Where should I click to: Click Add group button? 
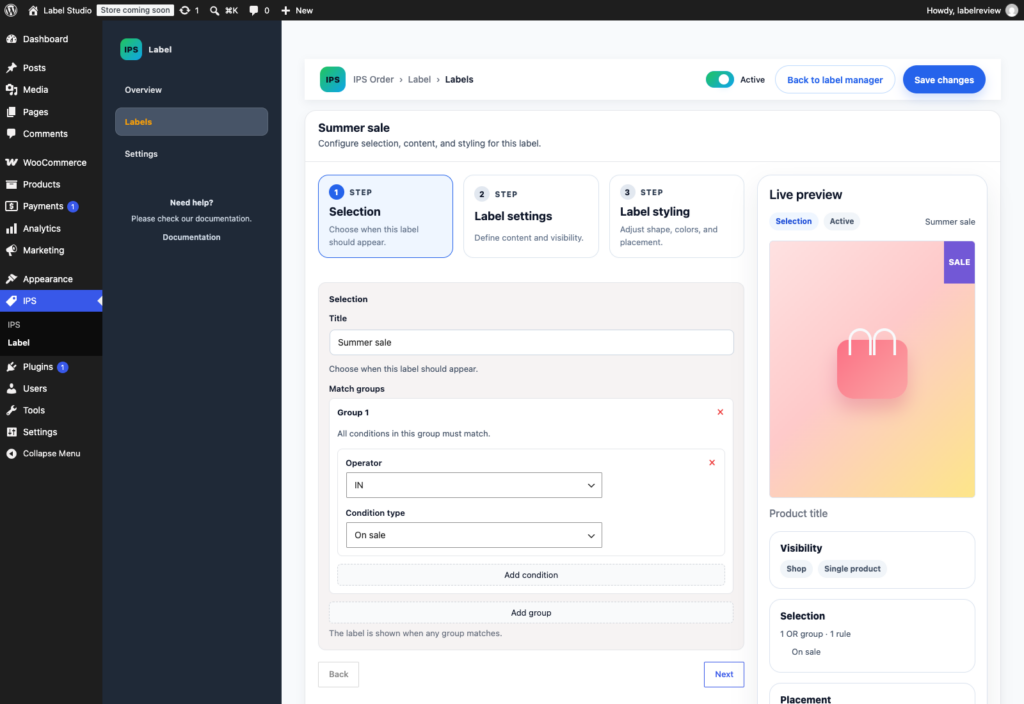pyautogui.click(x=531, y=613)
